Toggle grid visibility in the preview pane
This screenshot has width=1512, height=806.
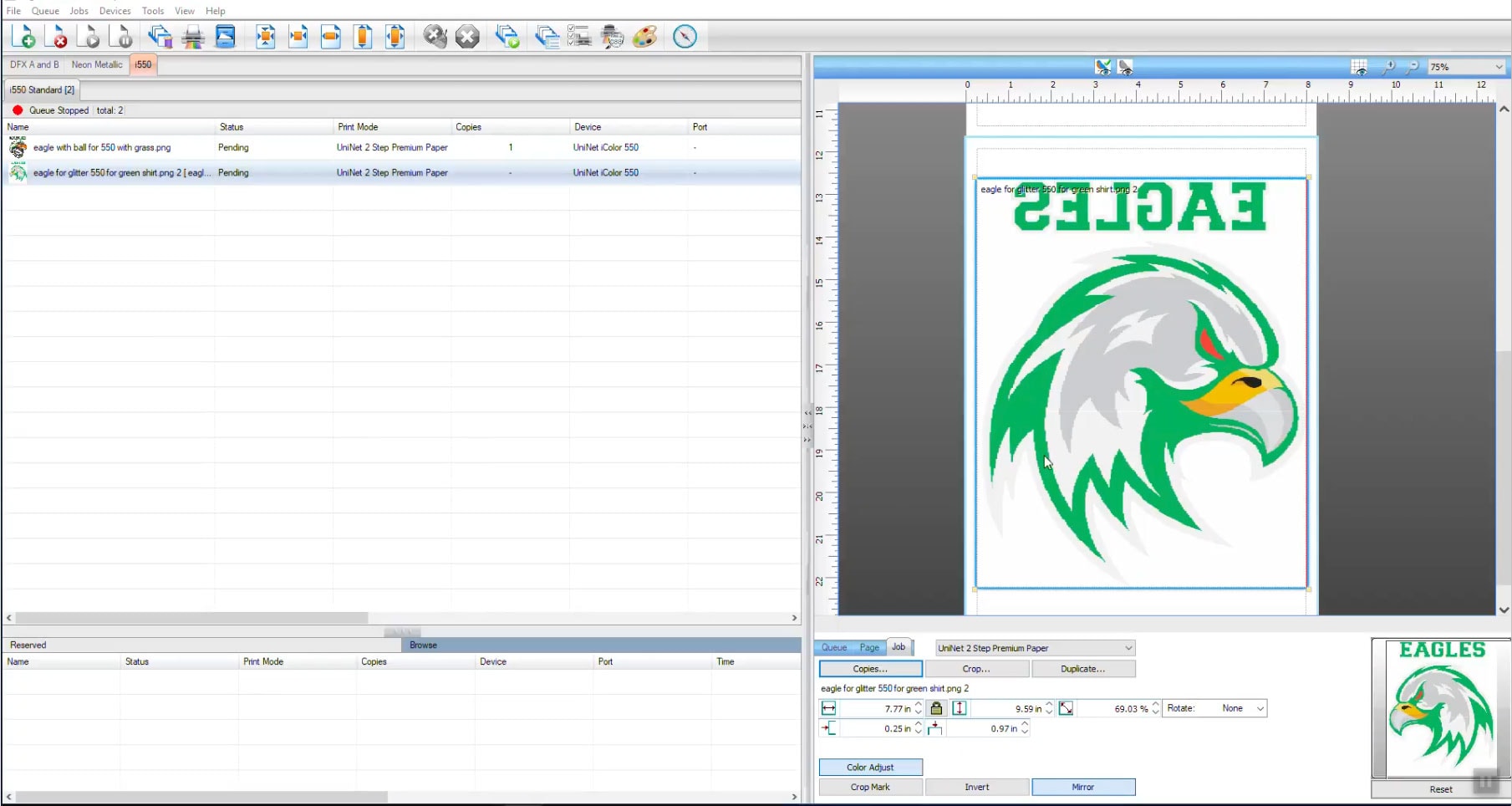(1358, 67)
